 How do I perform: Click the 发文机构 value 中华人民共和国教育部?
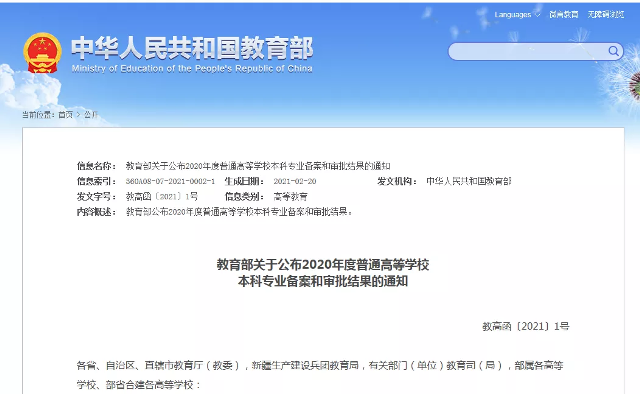point(469,181)
